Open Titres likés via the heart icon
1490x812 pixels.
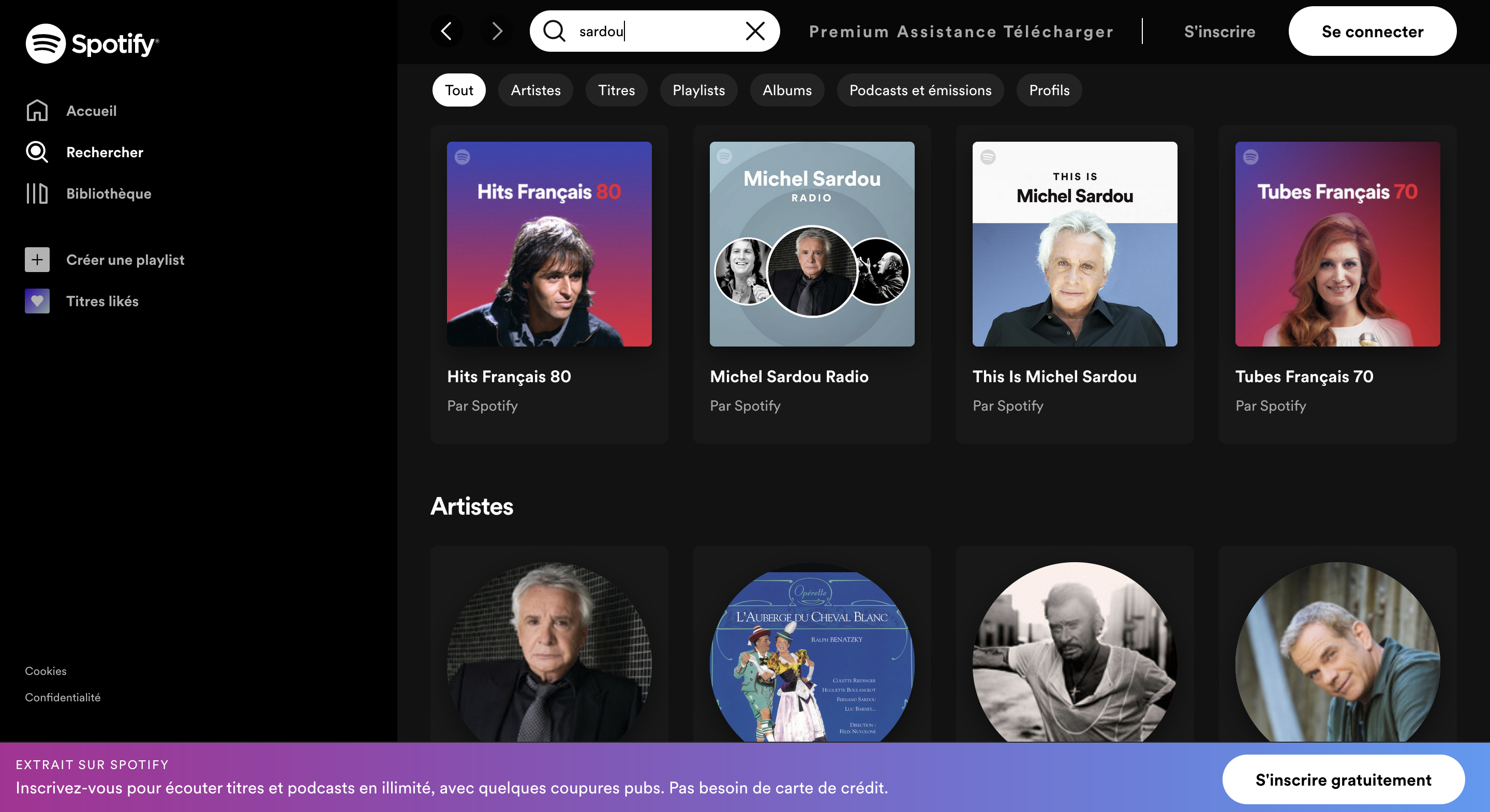coord(37,300)
